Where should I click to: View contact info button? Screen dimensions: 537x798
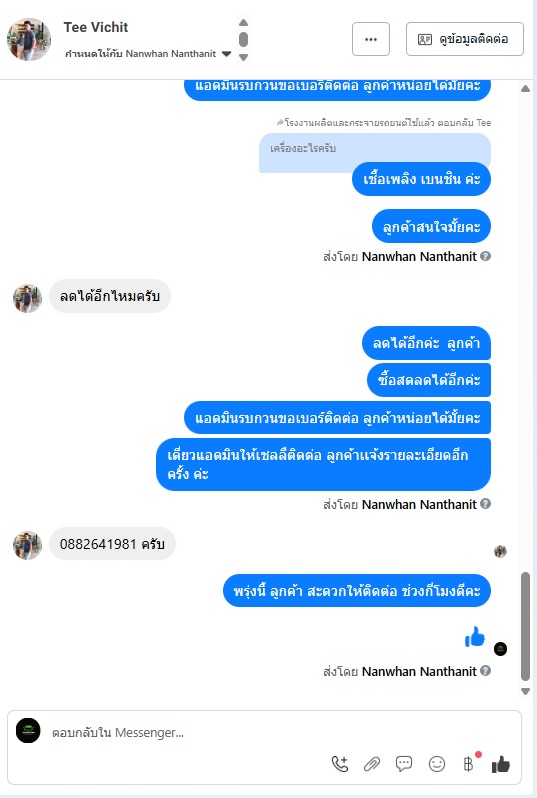[465, 39]
